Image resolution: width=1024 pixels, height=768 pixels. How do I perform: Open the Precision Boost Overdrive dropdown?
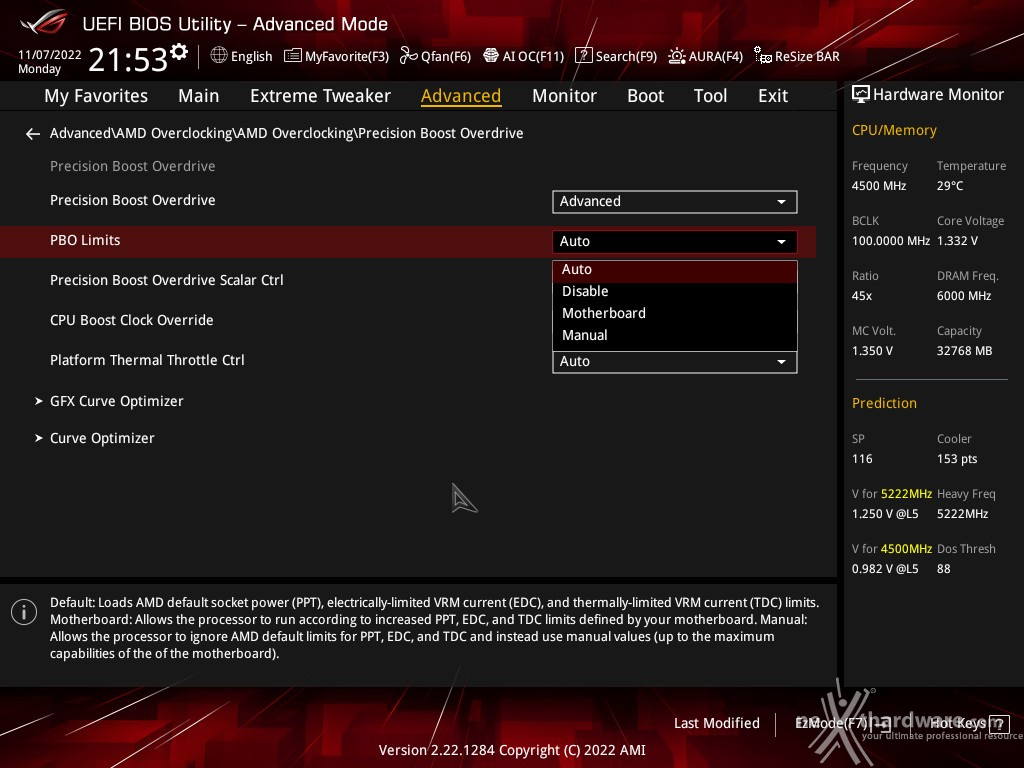[x=675, y=202]
